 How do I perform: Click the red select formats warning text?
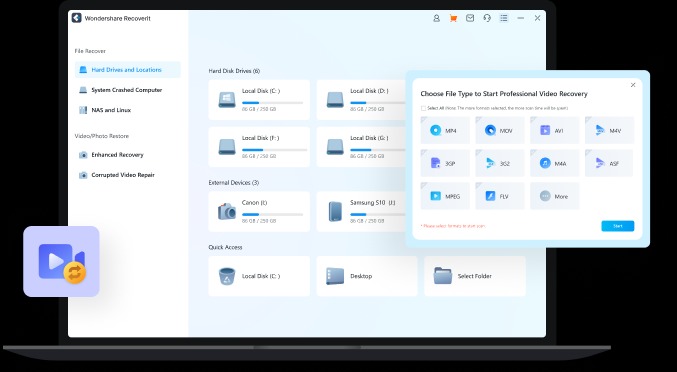coord(453,226)
